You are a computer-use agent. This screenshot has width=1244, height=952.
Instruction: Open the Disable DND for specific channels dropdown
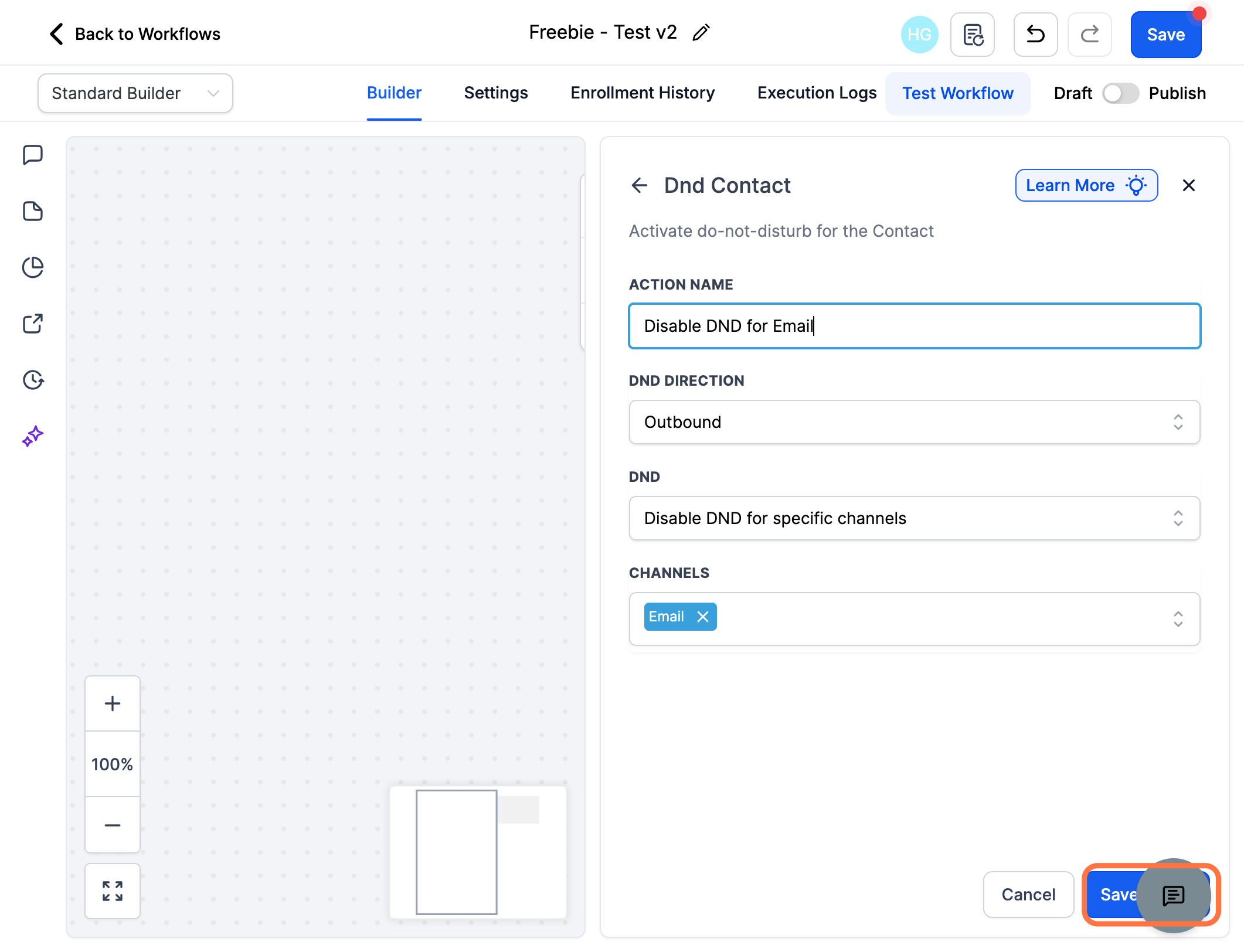click(x=915, y=518)
